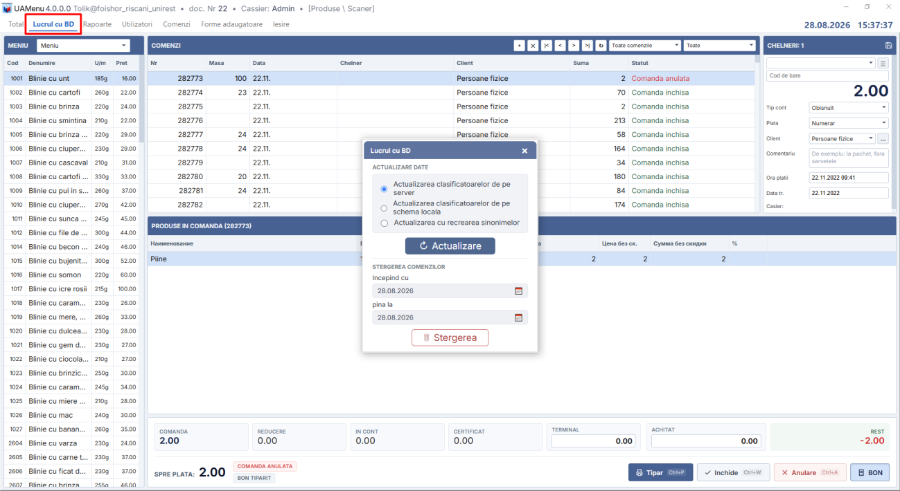Select order row 282782
The height and width of the screenshot is (491, 900).
point(451,204)
